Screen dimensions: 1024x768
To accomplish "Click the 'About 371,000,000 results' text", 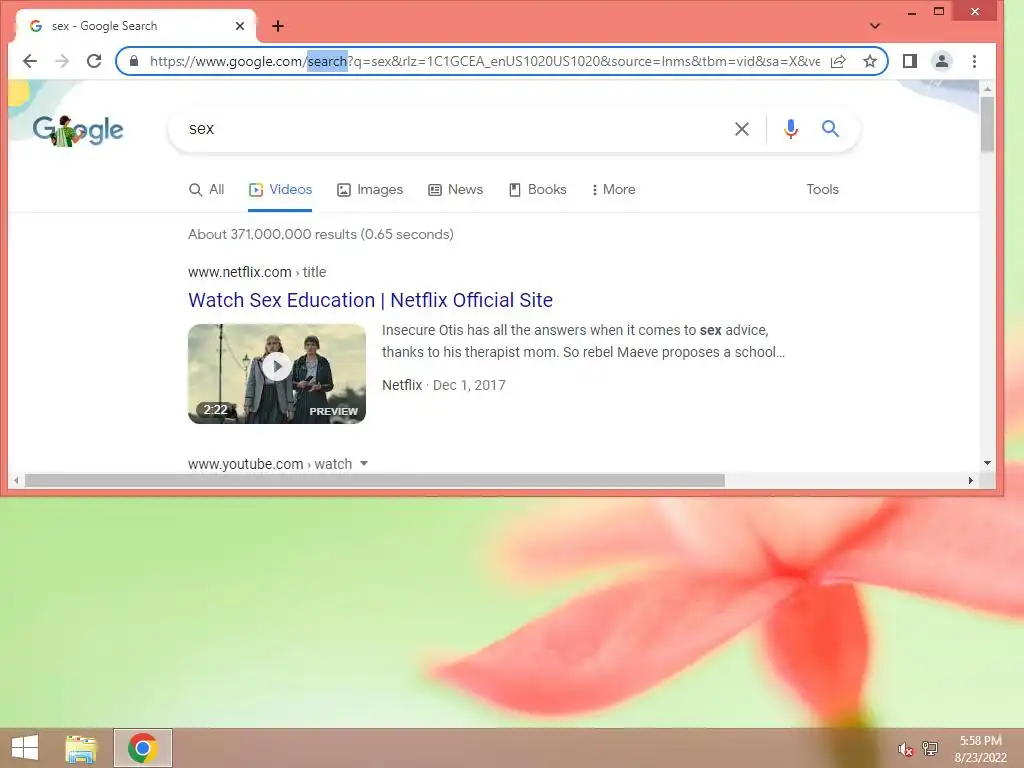I will [321, 234].
